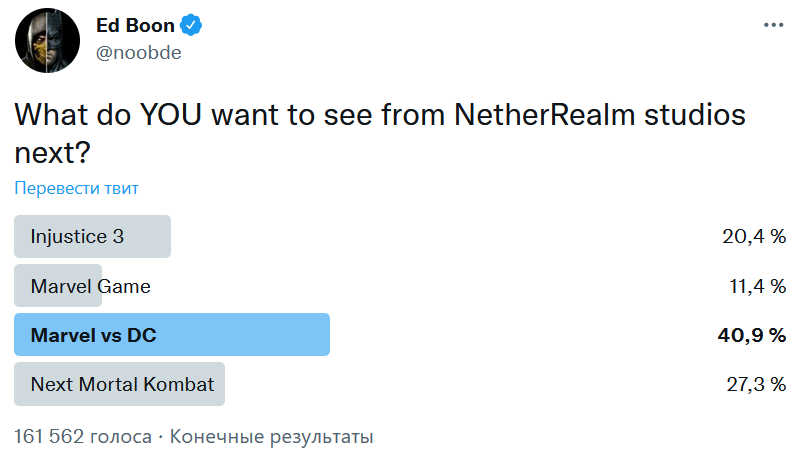The image size is (808, 463).
Task: Click the Next Mortal Kombat label text
Action: click(122, 384)
